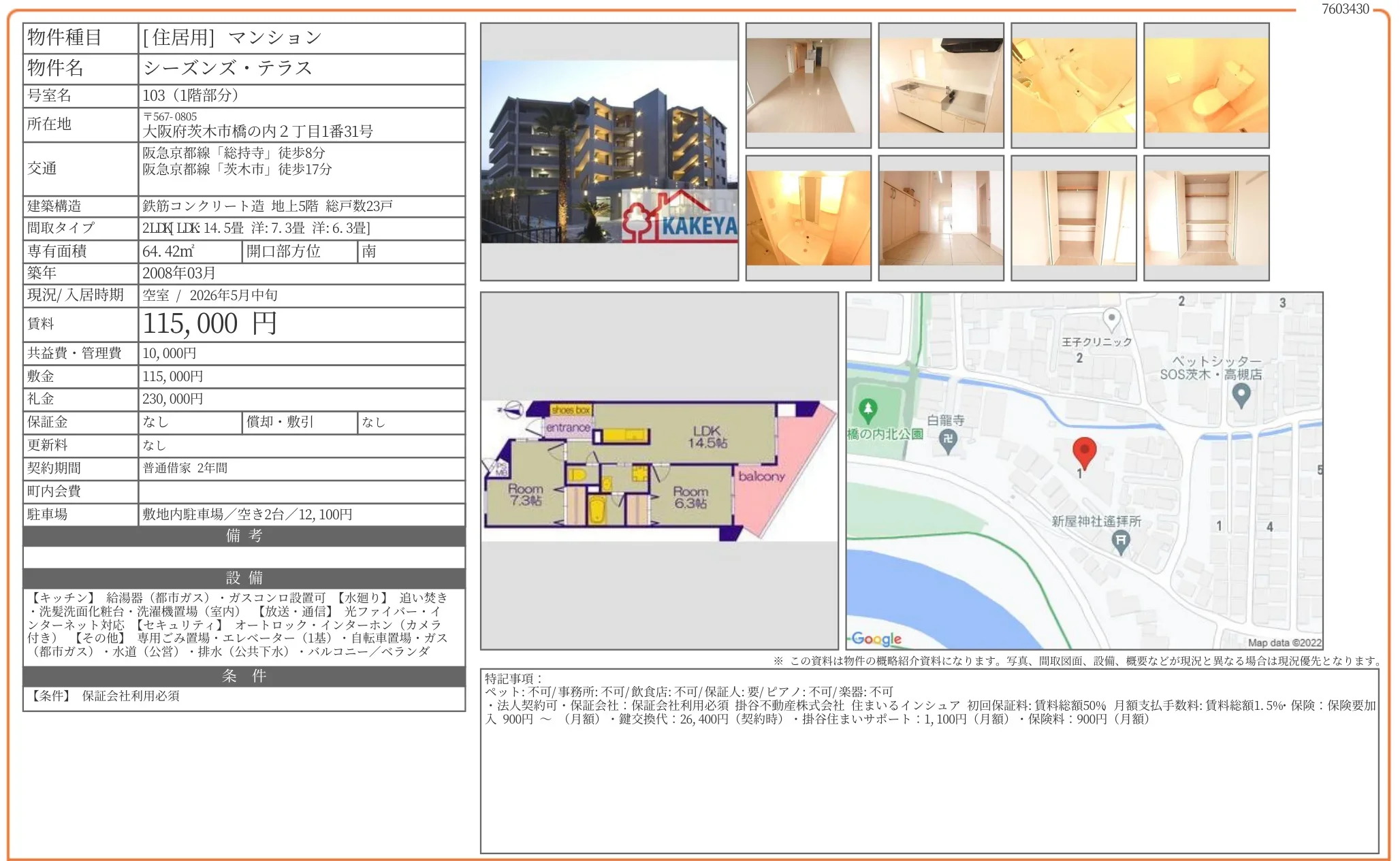Open the hallway entrance thumbnail
1400x861 pixels.
coord(940,218)
